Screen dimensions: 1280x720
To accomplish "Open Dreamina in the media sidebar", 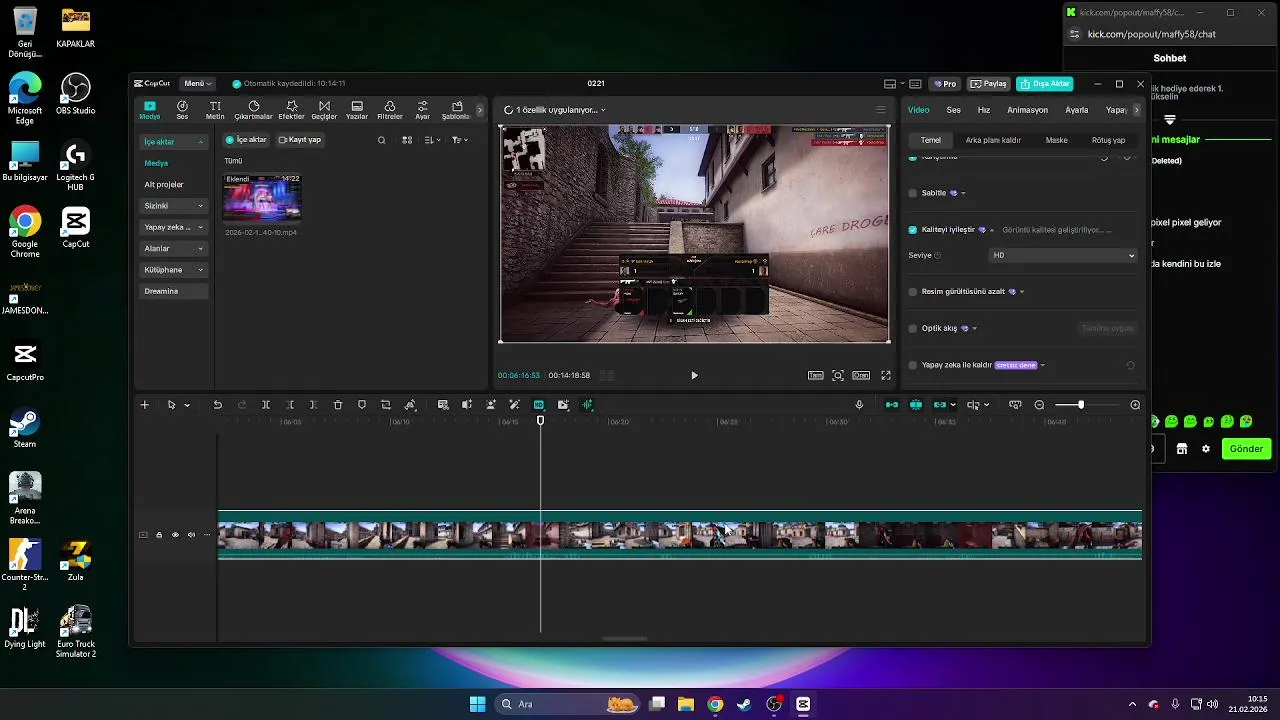I will [x=174, y=291].
